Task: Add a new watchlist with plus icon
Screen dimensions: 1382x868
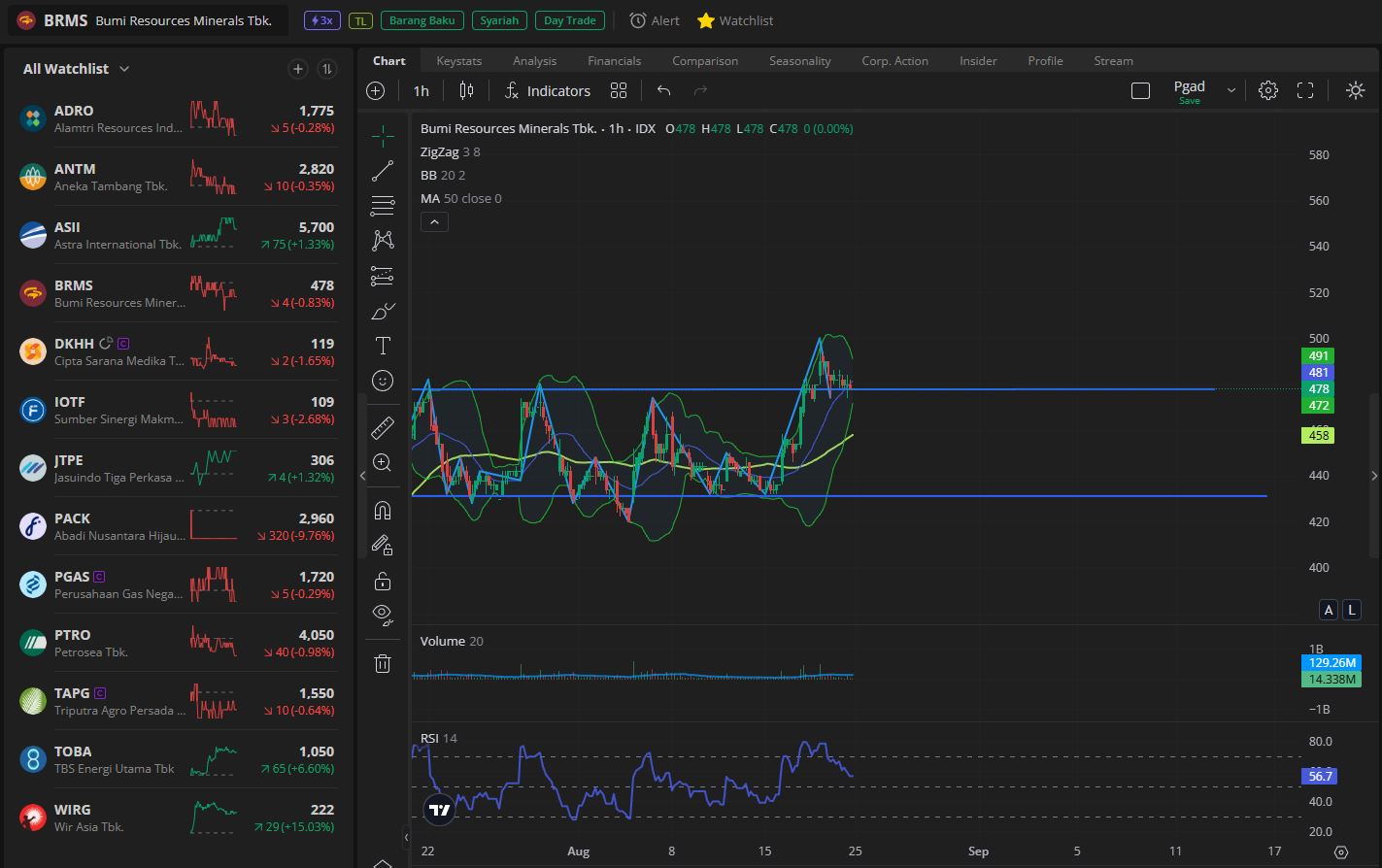Action: click(x=298, y=69)
